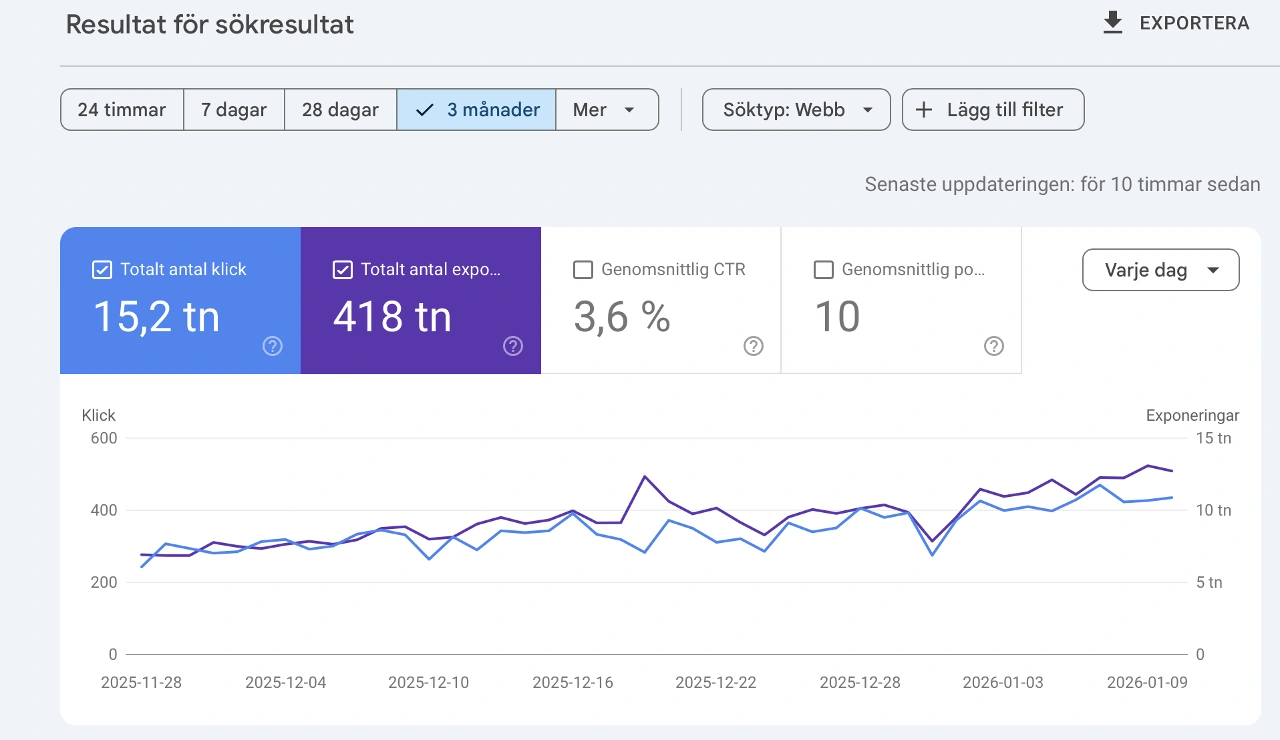Open the Söktyp: Webb dropdown
1280x740 pixels.
[x=796, y=110]
